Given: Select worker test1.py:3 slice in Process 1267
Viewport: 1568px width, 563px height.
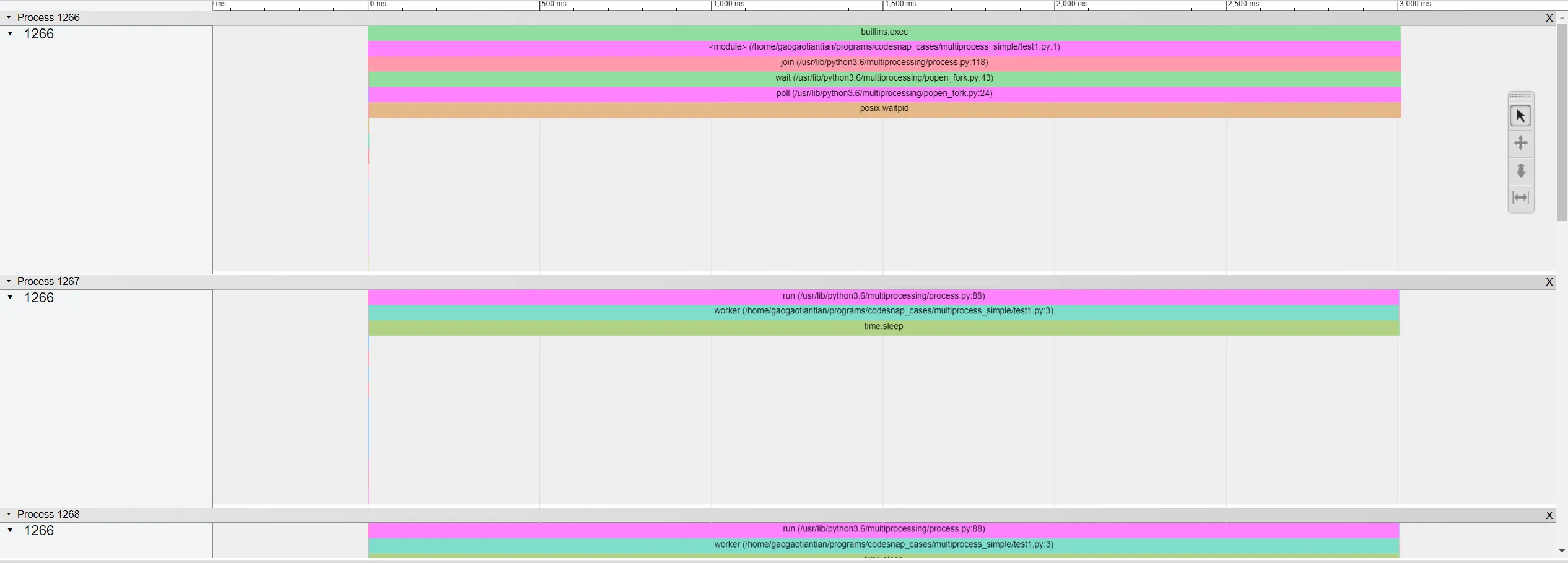Looking at the screenshot, I should pyautogui.click(x=883, y=312).
